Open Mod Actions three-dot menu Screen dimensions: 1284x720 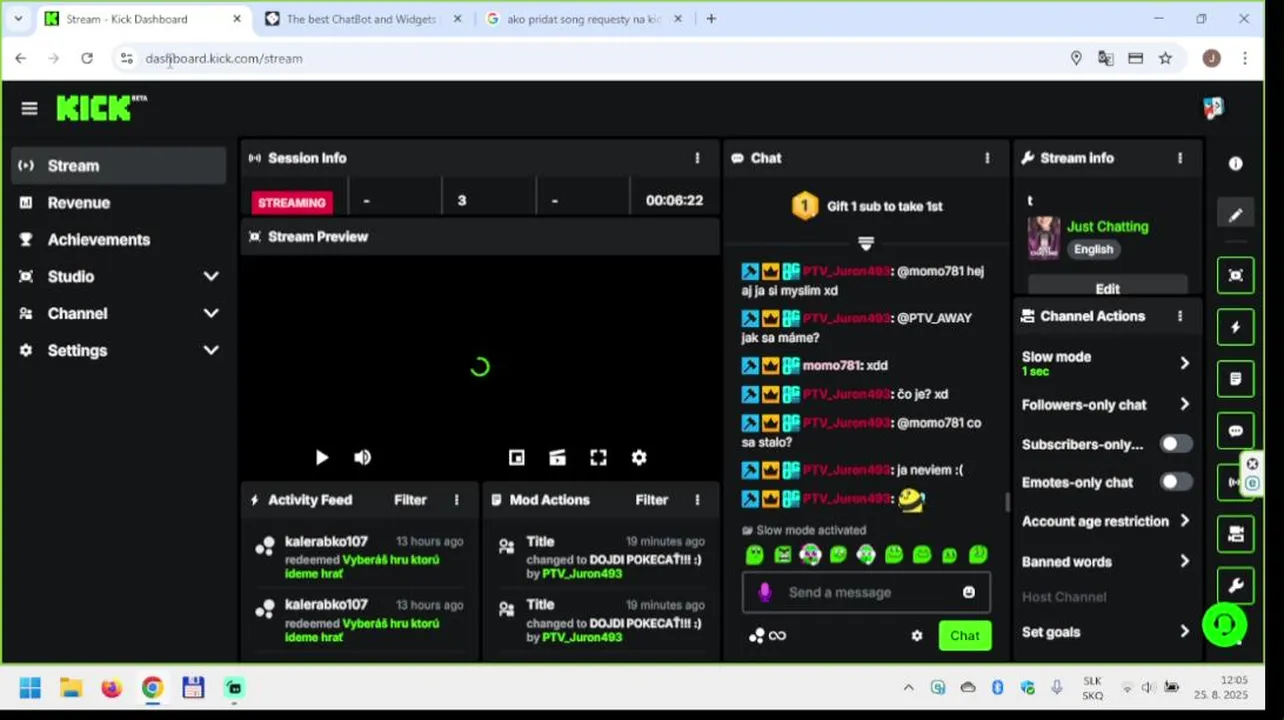[x=697, y=500]
